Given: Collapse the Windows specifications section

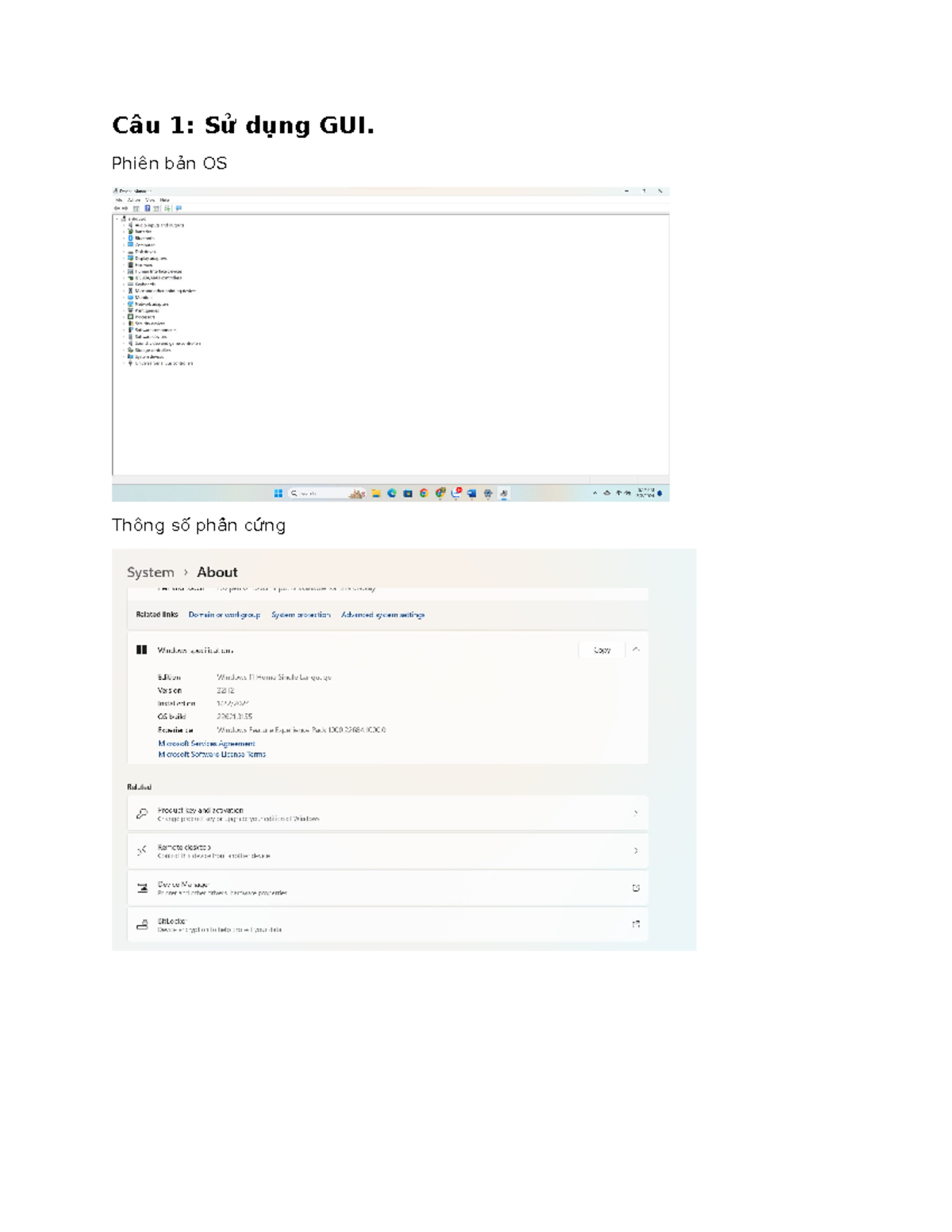Looking at the screenshot, I should tap(635, 650).
